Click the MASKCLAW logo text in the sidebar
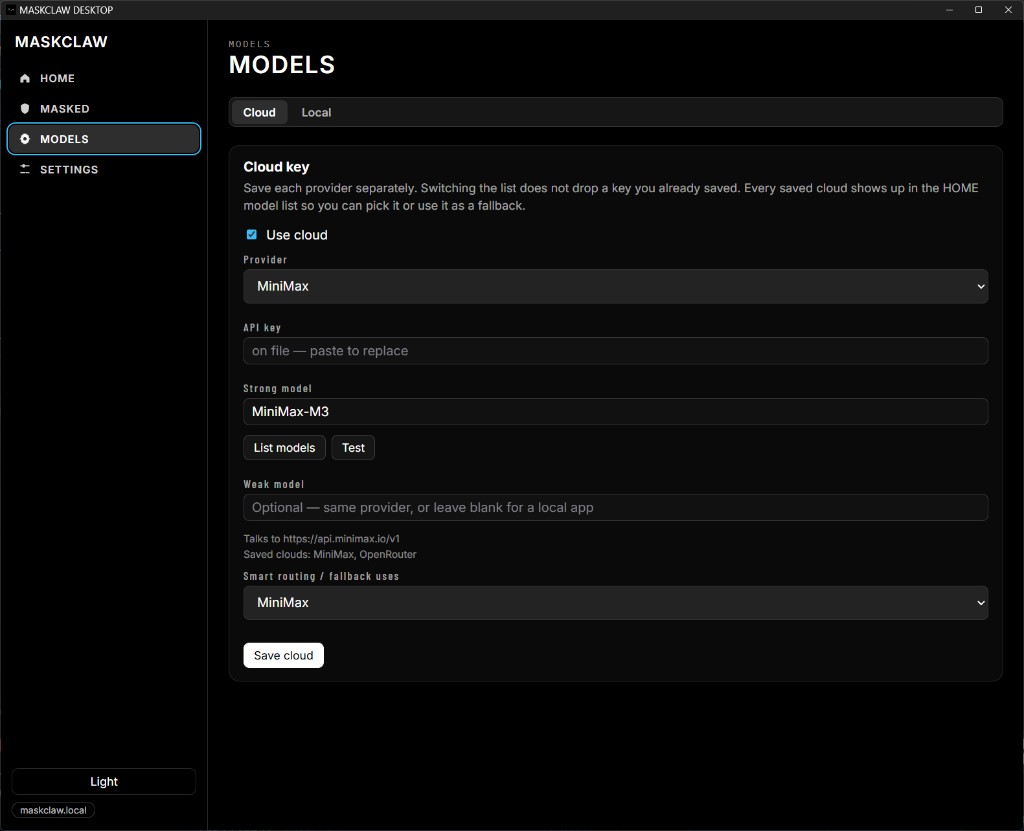1024x831 pixels. click(61, 42)
